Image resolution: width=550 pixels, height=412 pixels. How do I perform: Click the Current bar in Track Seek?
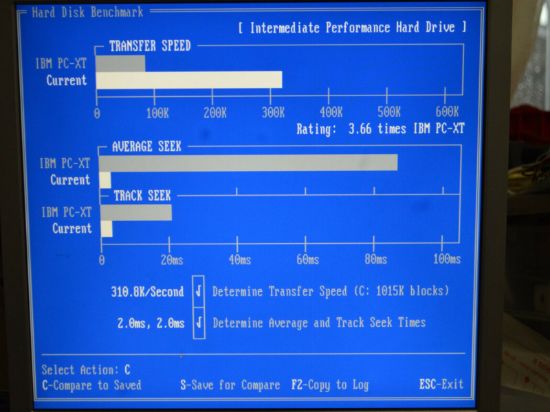pos(107,229)
